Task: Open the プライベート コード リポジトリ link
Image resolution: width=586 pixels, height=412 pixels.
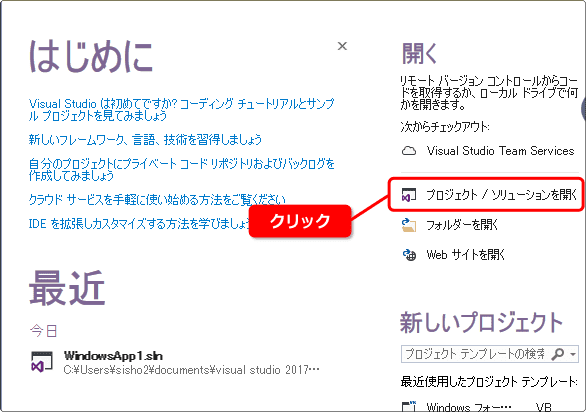Action: point(181,169)
